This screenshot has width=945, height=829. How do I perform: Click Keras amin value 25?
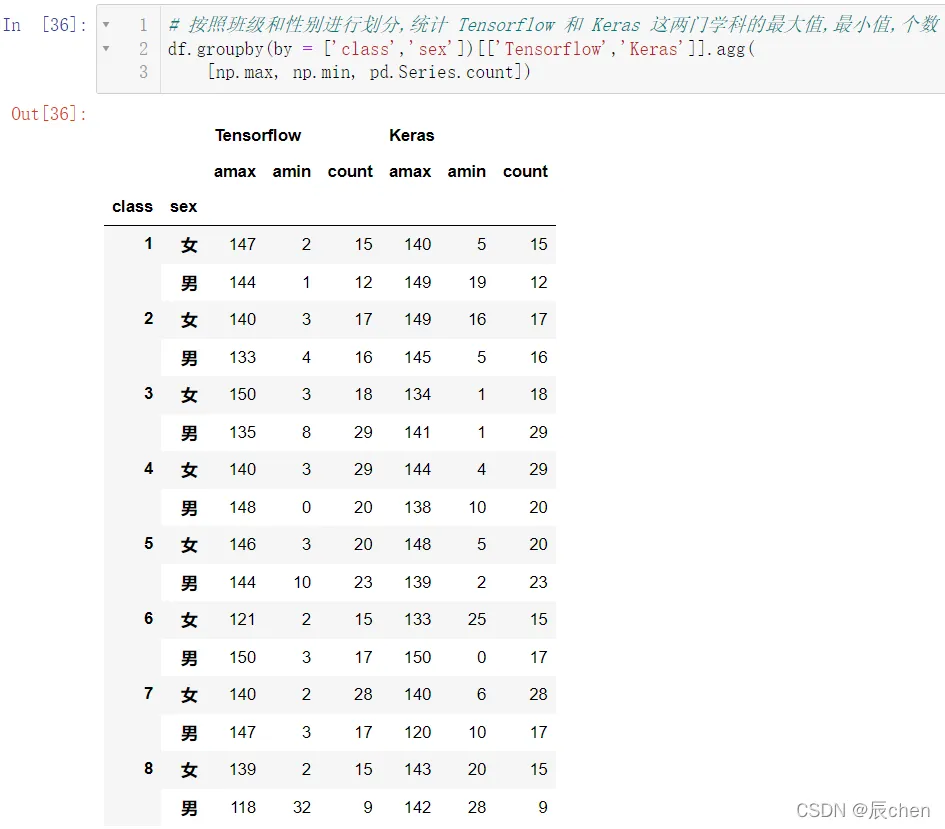tap(477, 619)
